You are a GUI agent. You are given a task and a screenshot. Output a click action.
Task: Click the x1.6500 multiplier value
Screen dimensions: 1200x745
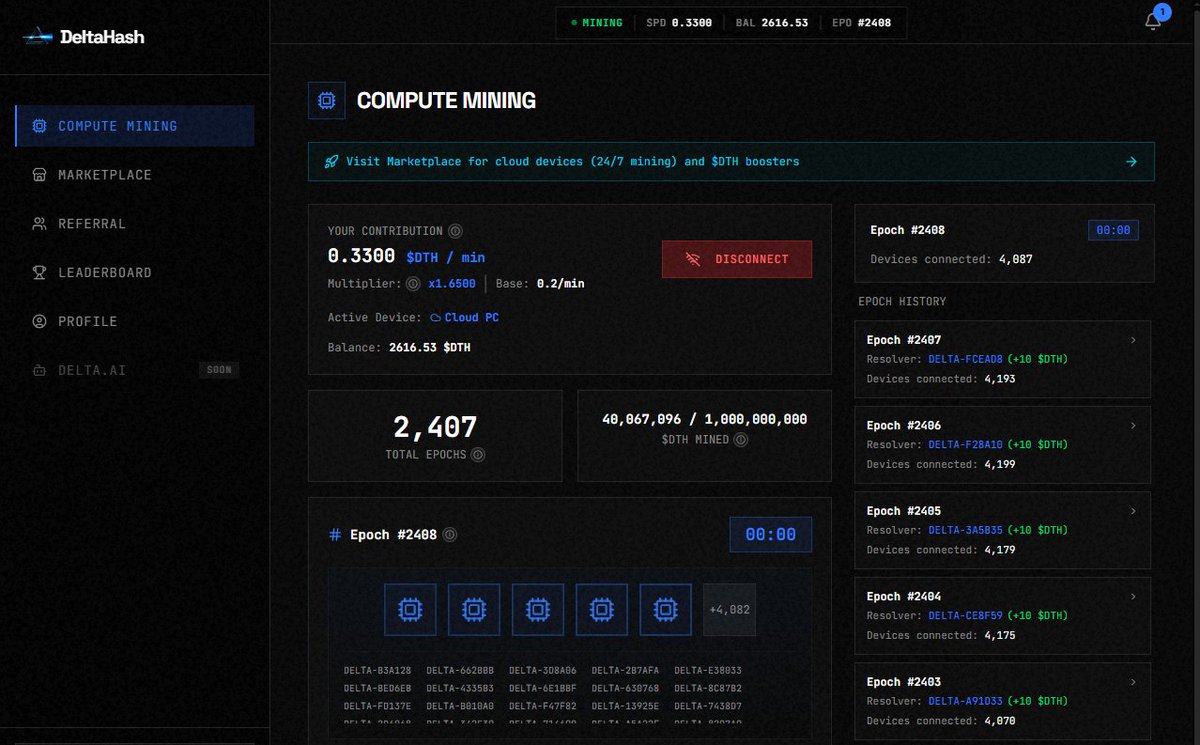point(452,283)
